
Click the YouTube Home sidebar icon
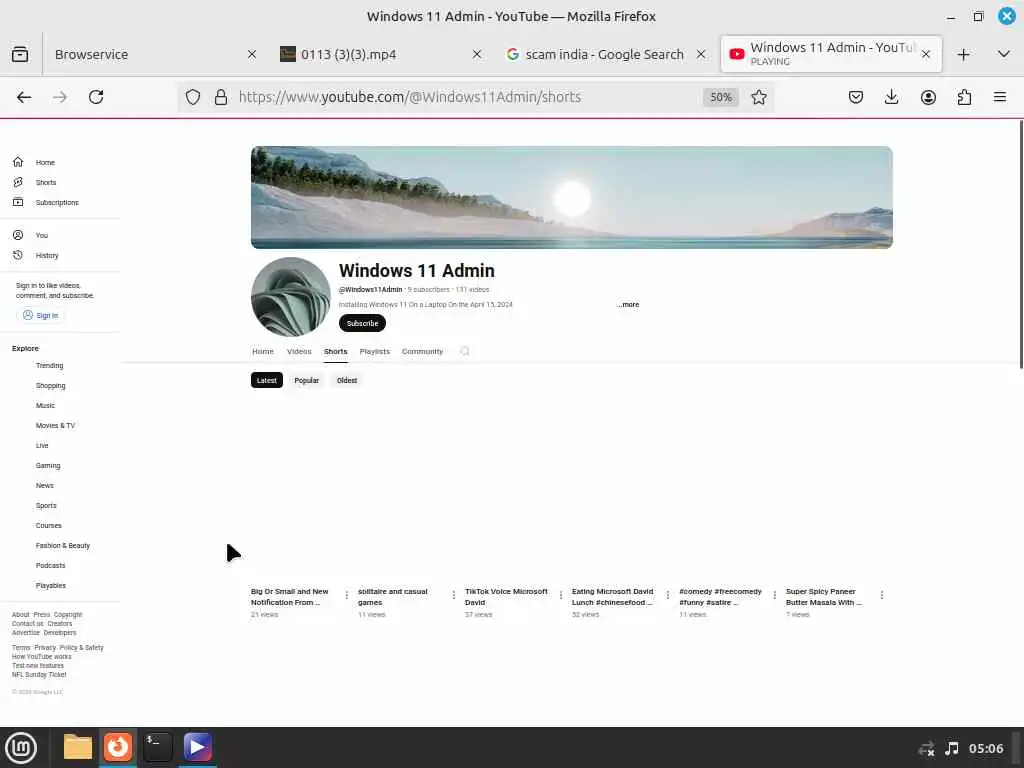[18, 162]
